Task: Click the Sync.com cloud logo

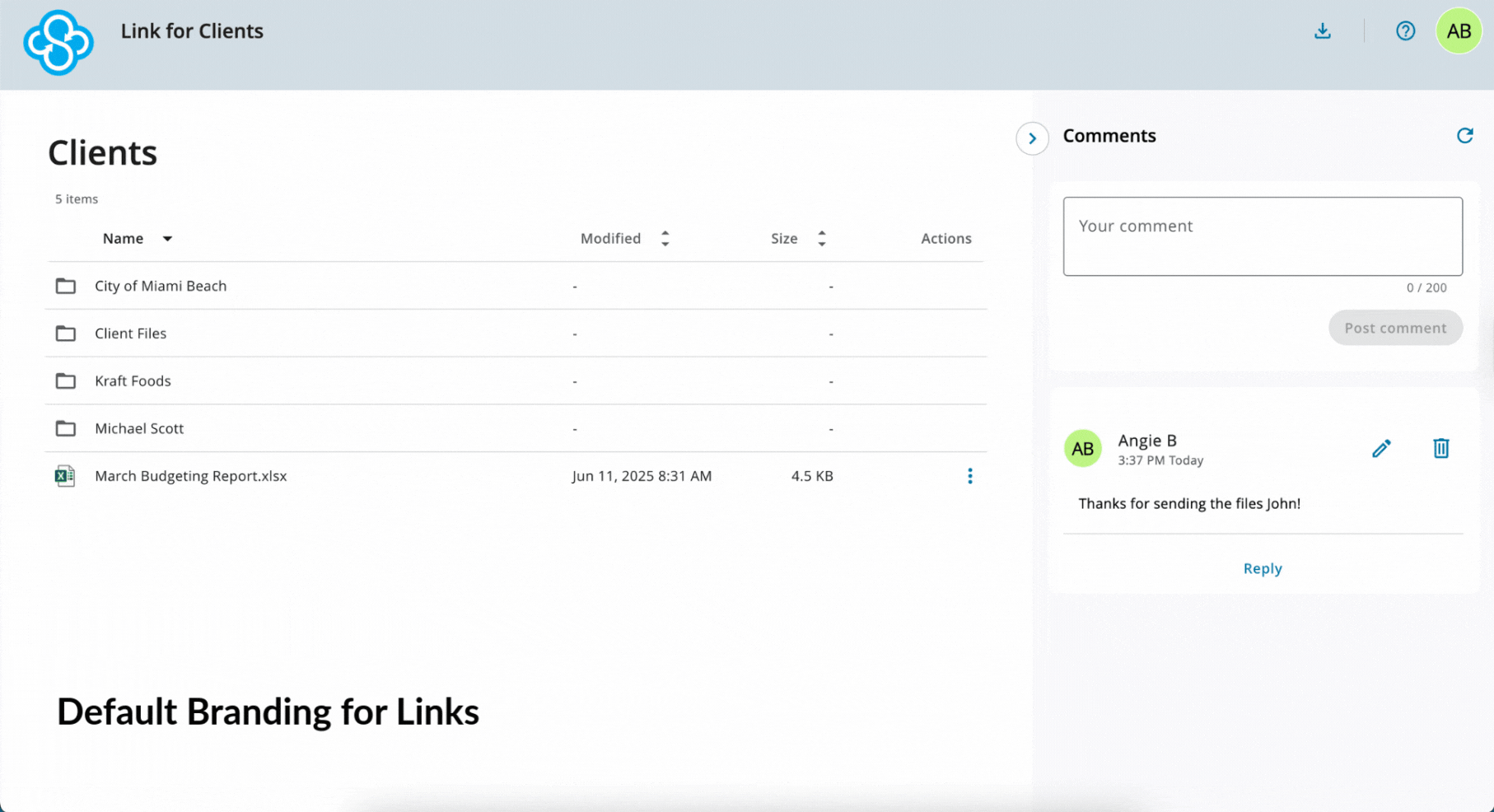Action: [x=58, y=43]
